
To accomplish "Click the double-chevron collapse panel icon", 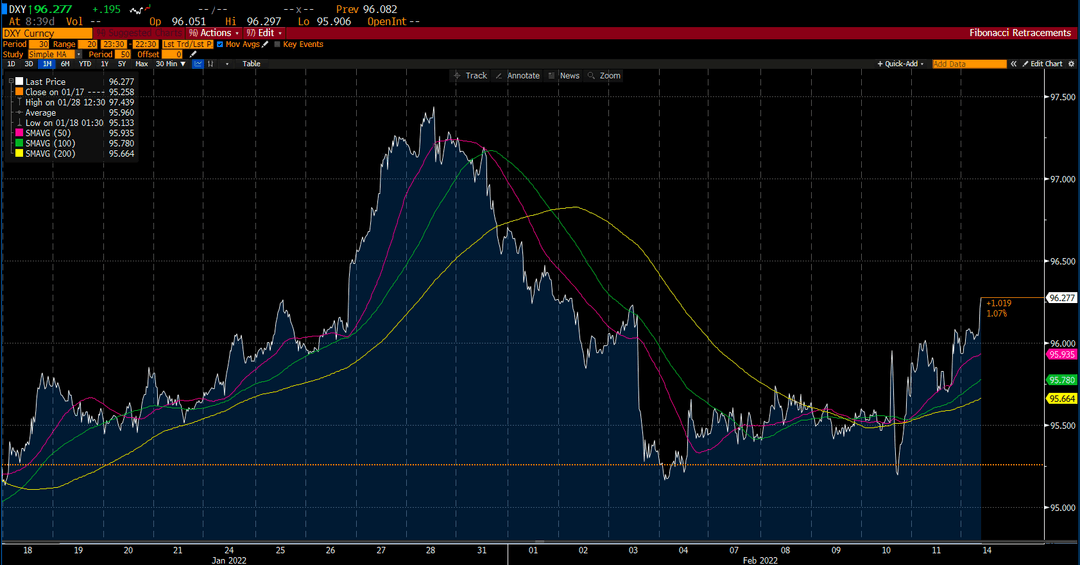I will click(1013, 64).
